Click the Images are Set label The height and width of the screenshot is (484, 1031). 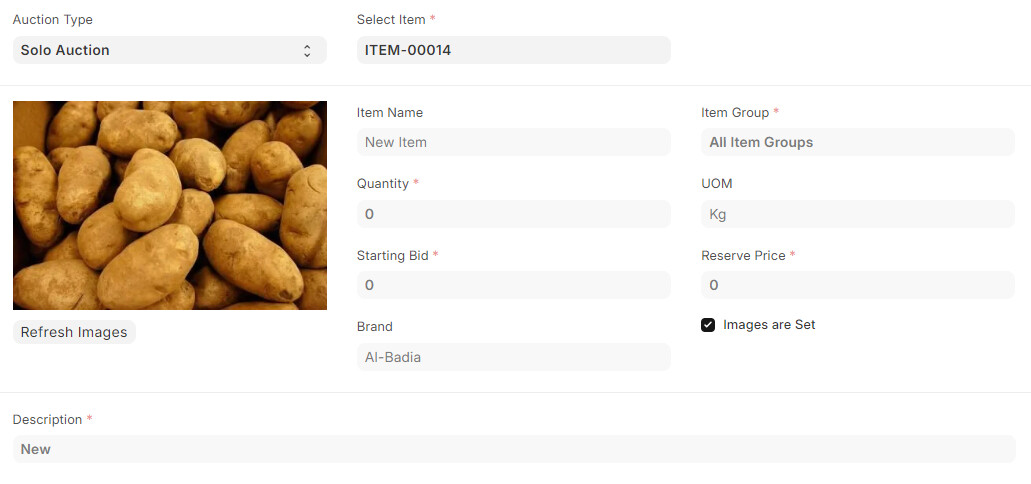point(769,324)
